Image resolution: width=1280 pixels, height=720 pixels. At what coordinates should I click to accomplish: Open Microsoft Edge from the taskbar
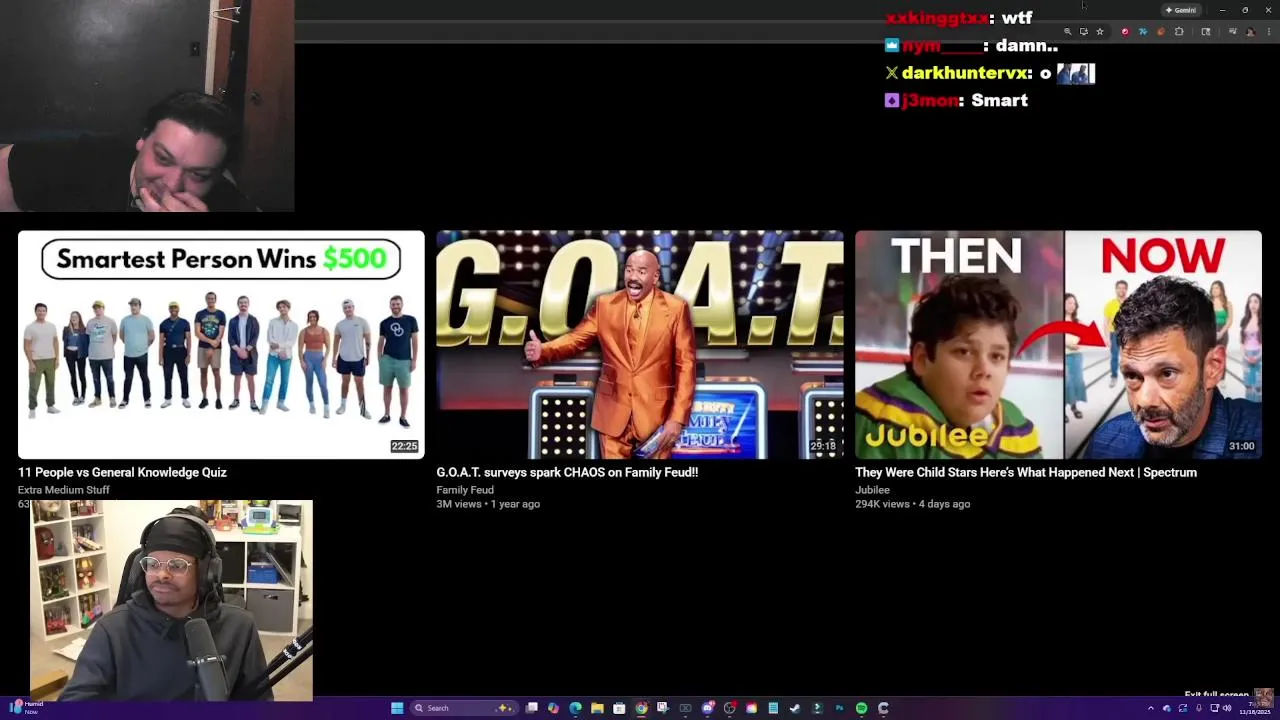[x=575, y=708]
